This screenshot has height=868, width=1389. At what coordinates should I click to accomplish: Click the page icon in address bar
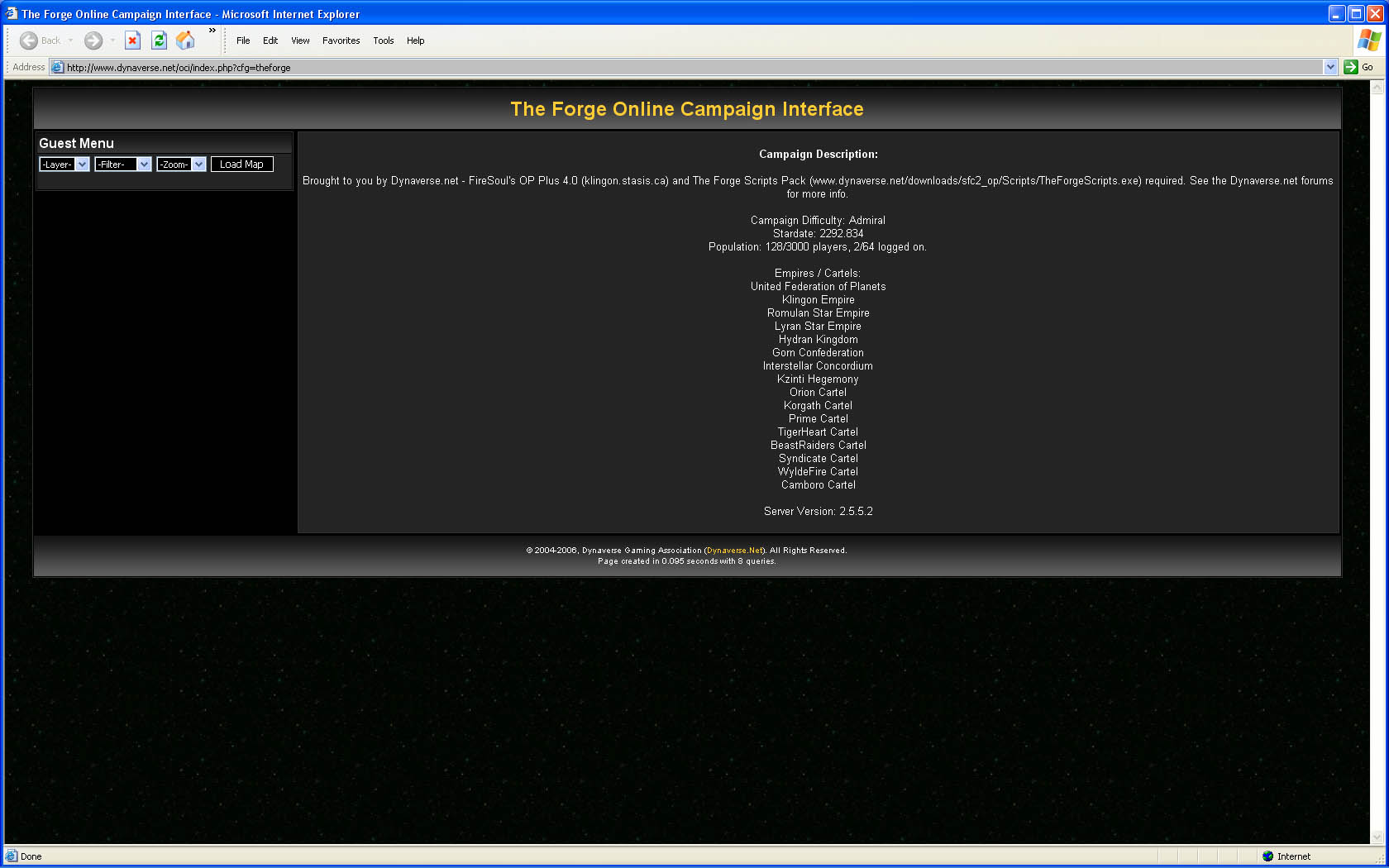click(x=58, y=68)
